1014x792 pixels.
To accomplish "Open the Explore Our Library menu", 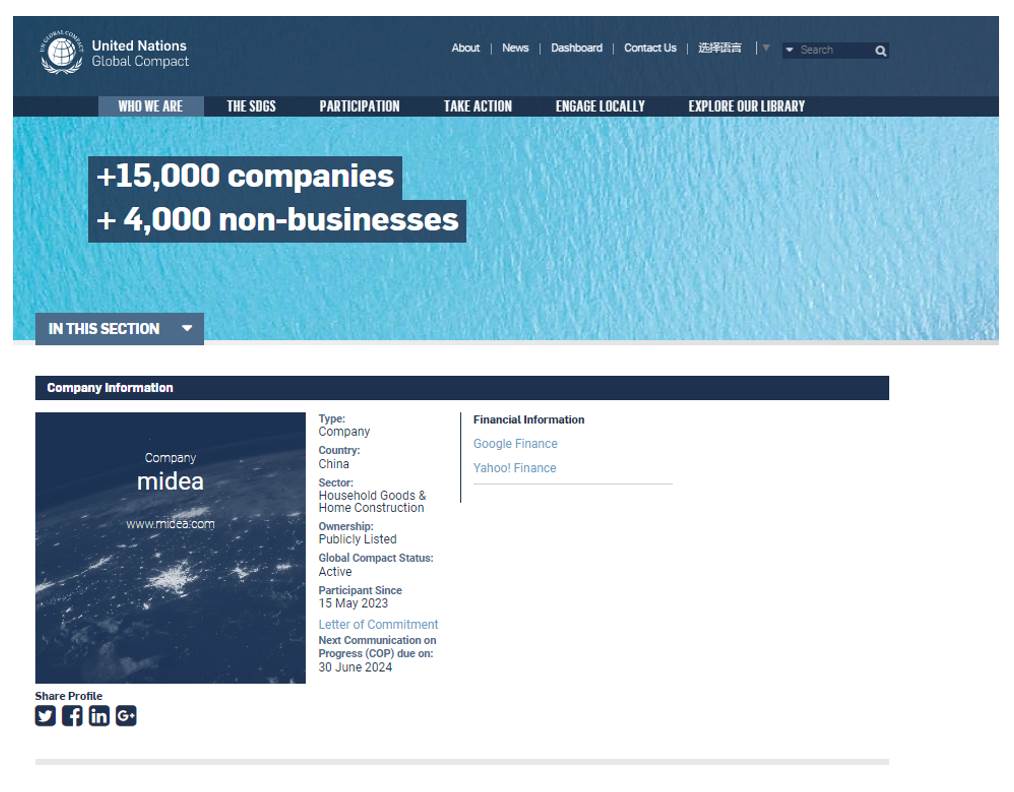I will click(x=746, y=107).
